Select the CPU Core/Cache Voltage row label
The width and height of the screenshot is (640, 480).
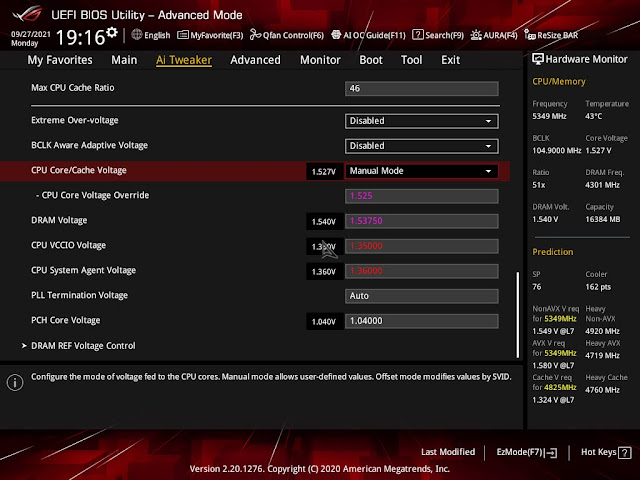point(79,170)
